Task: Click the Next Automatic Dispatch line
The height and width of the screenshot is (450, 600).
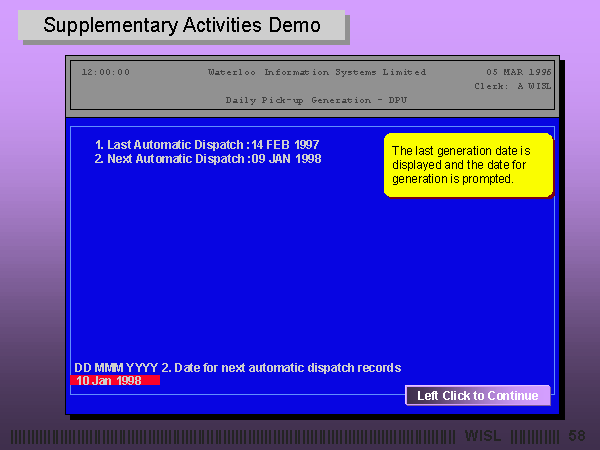Action: [x=208, y=159]
